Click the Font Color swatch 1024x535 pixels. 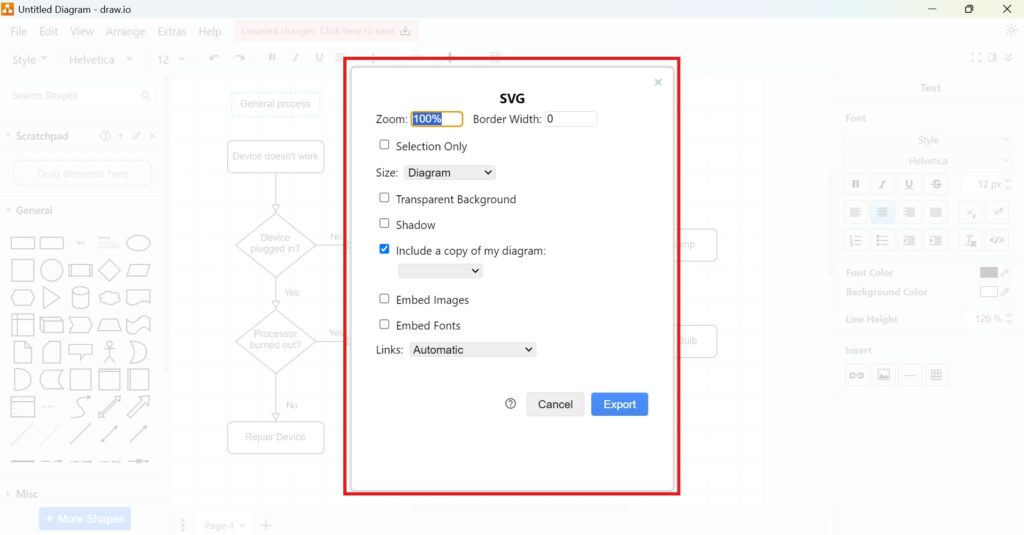pyautogui.click(x=988, y=272)
